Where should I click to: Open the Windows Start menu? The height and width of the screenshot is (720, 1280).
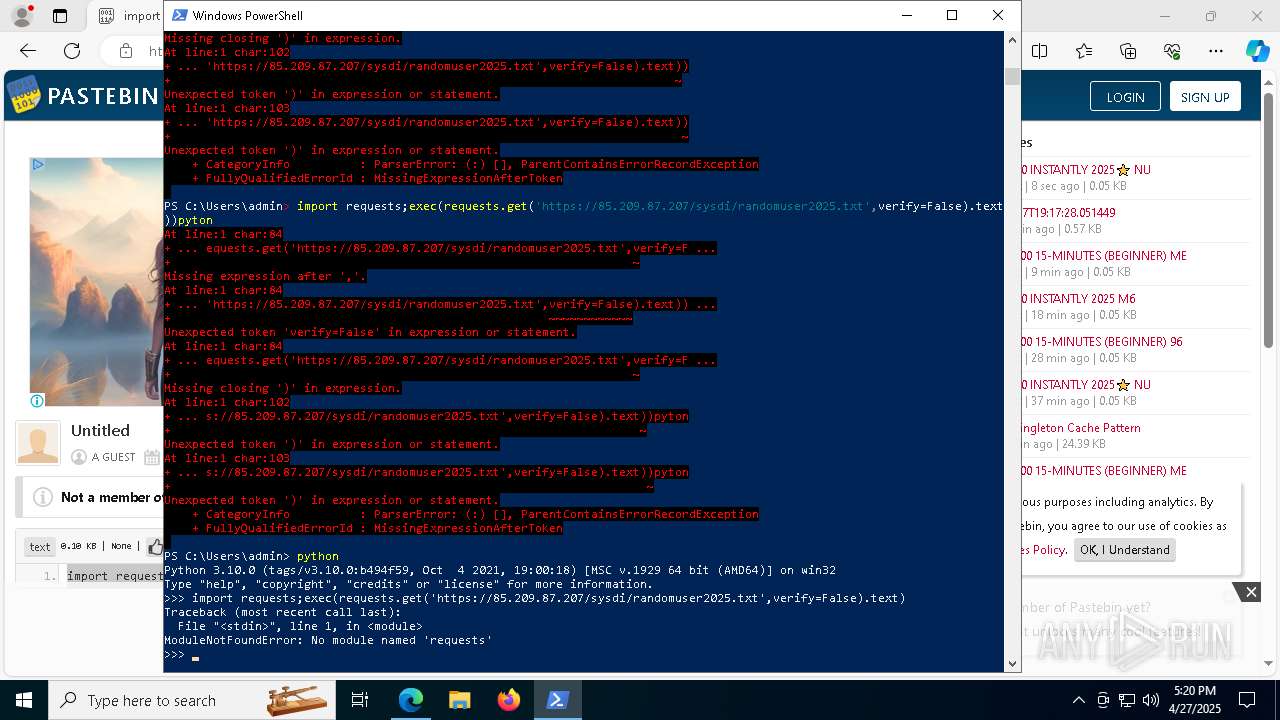24,700
